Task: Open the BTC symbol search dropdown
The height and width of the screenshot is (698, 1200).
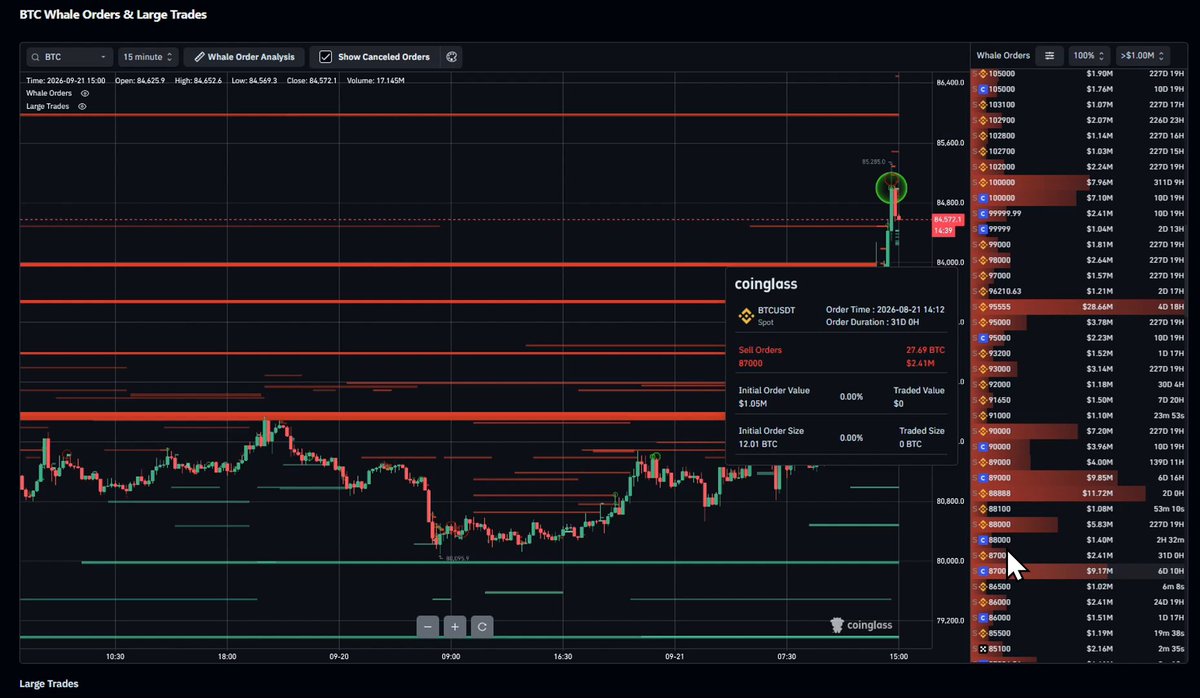Action: [69, 57]
